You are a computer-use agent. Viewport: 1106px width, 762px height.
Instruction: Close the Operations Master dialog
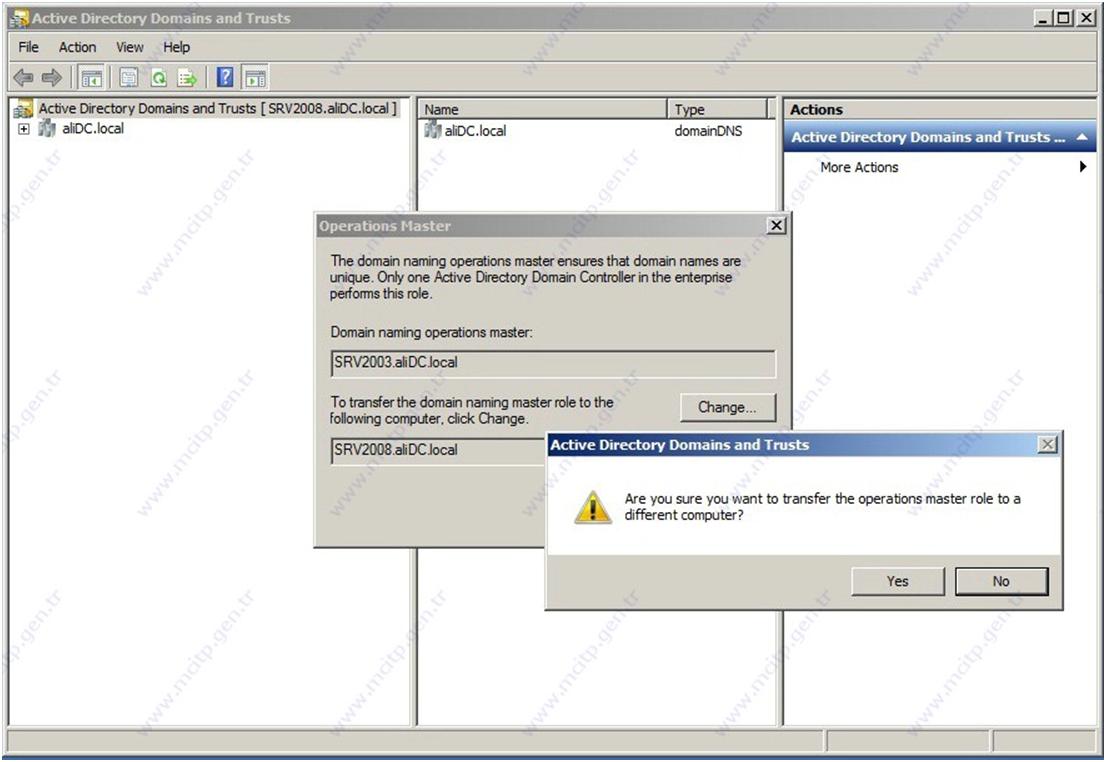click(776, 225)
